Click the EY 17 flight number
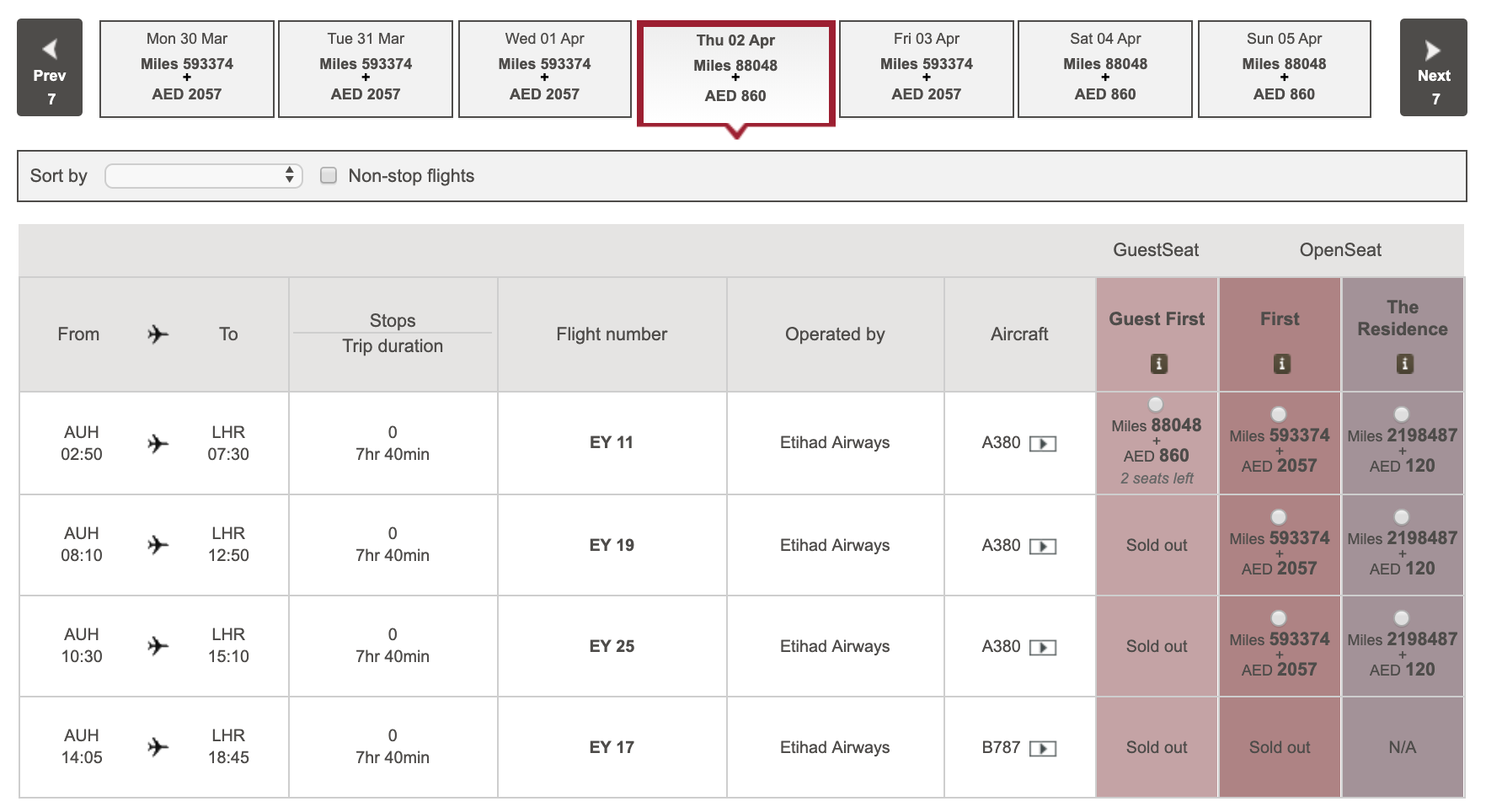This screenshot has height=812, width=1486. 612,747
